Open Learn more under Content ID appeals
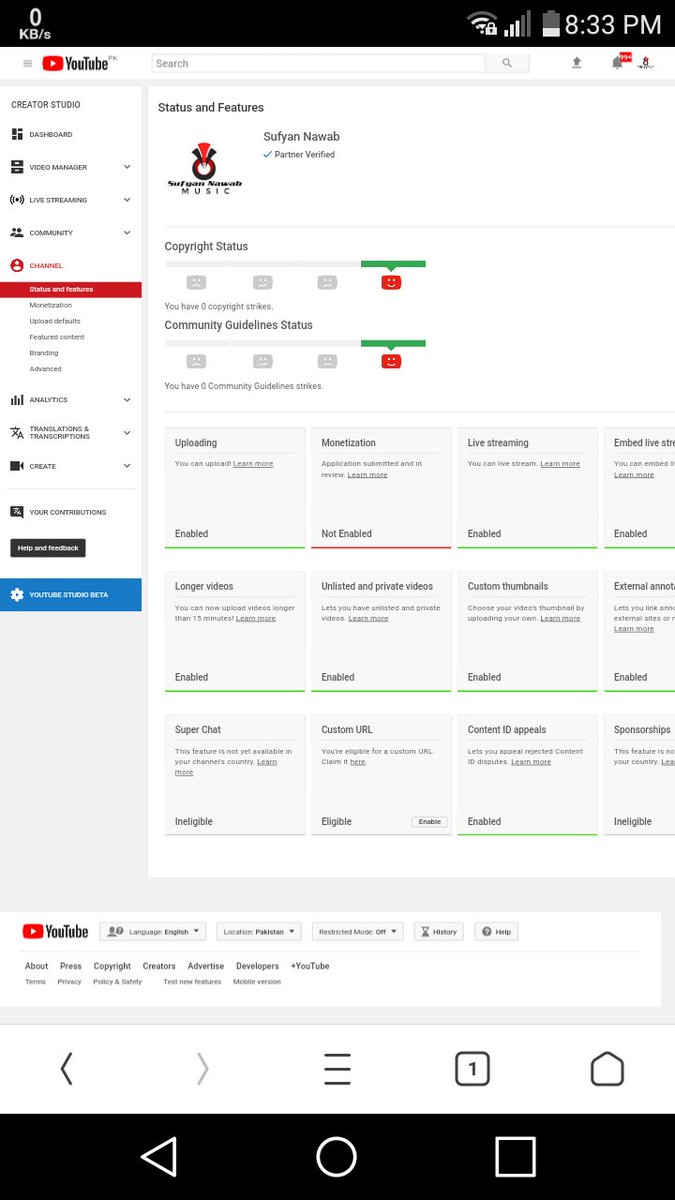The image size is (675, 1200). pyautogui.click(x=531, y=762)
